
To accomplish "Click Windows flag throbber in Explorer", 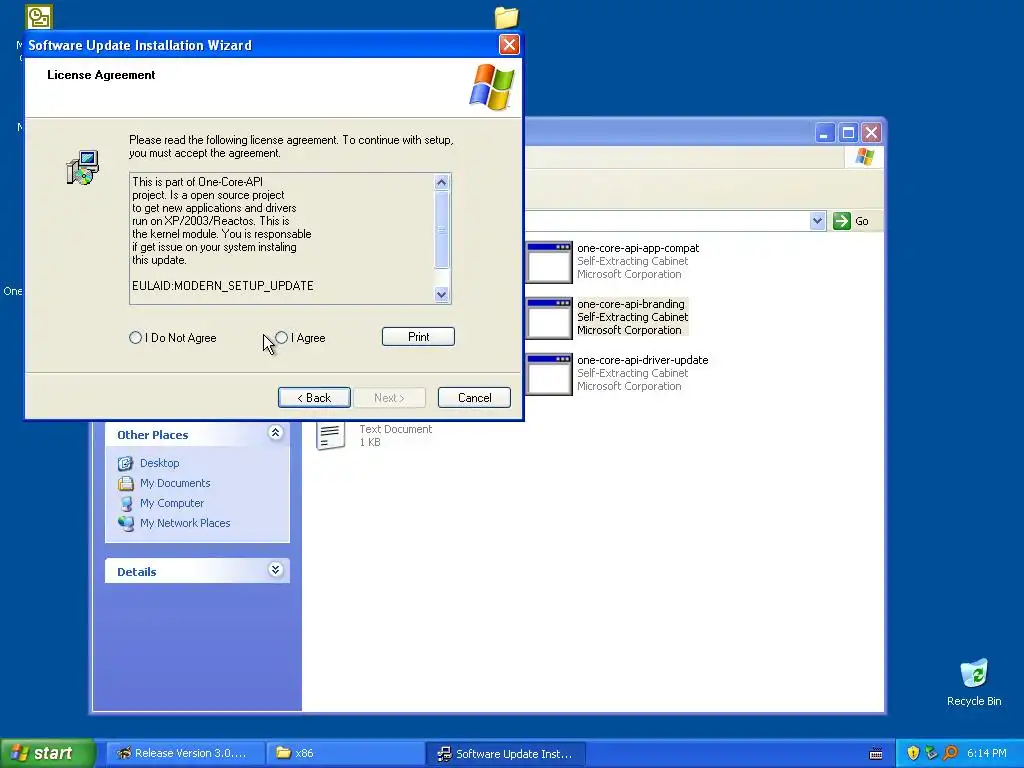I will click(864, 157).
